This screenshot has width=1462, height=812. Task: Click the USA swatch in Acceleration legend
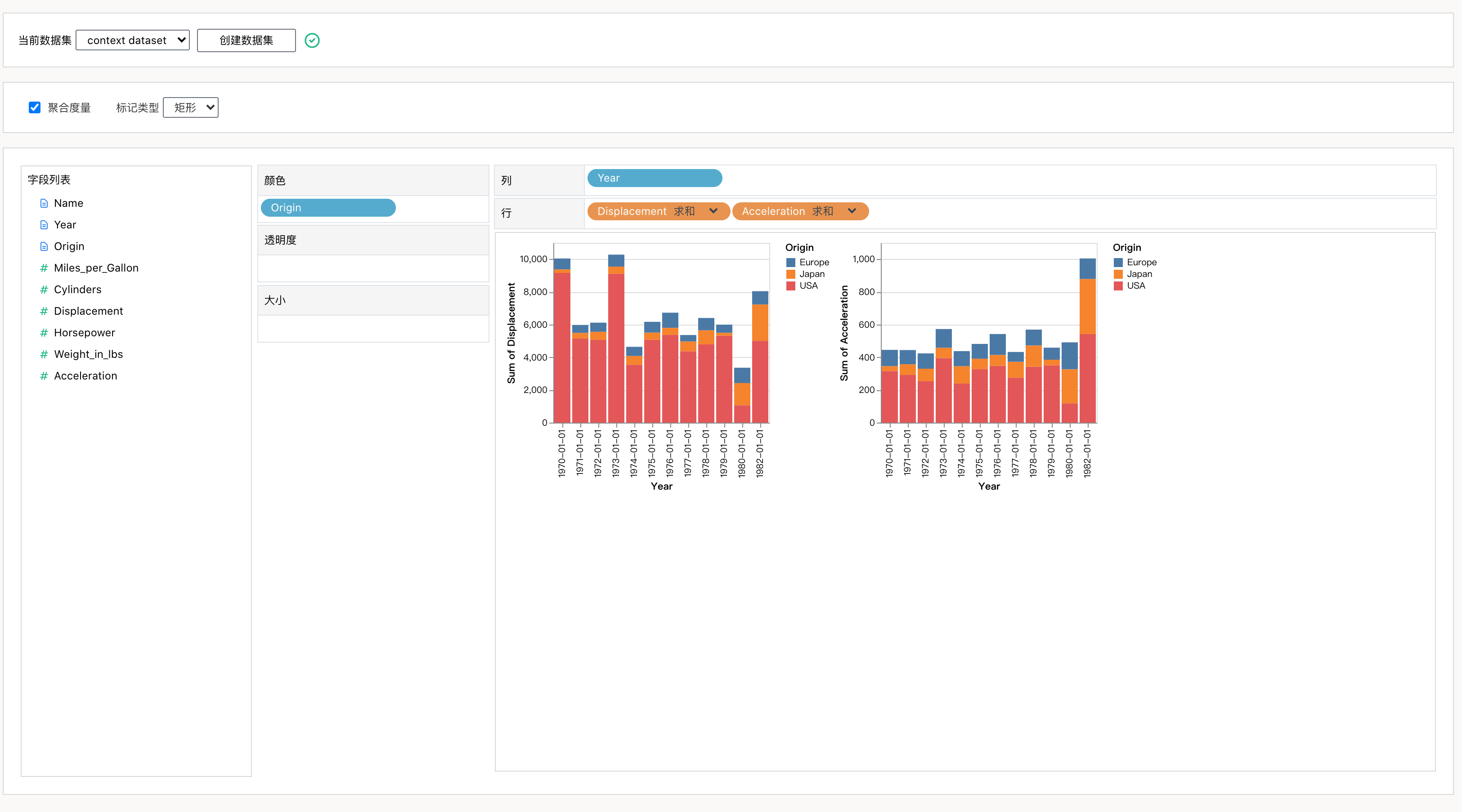tap(1118, 286)
